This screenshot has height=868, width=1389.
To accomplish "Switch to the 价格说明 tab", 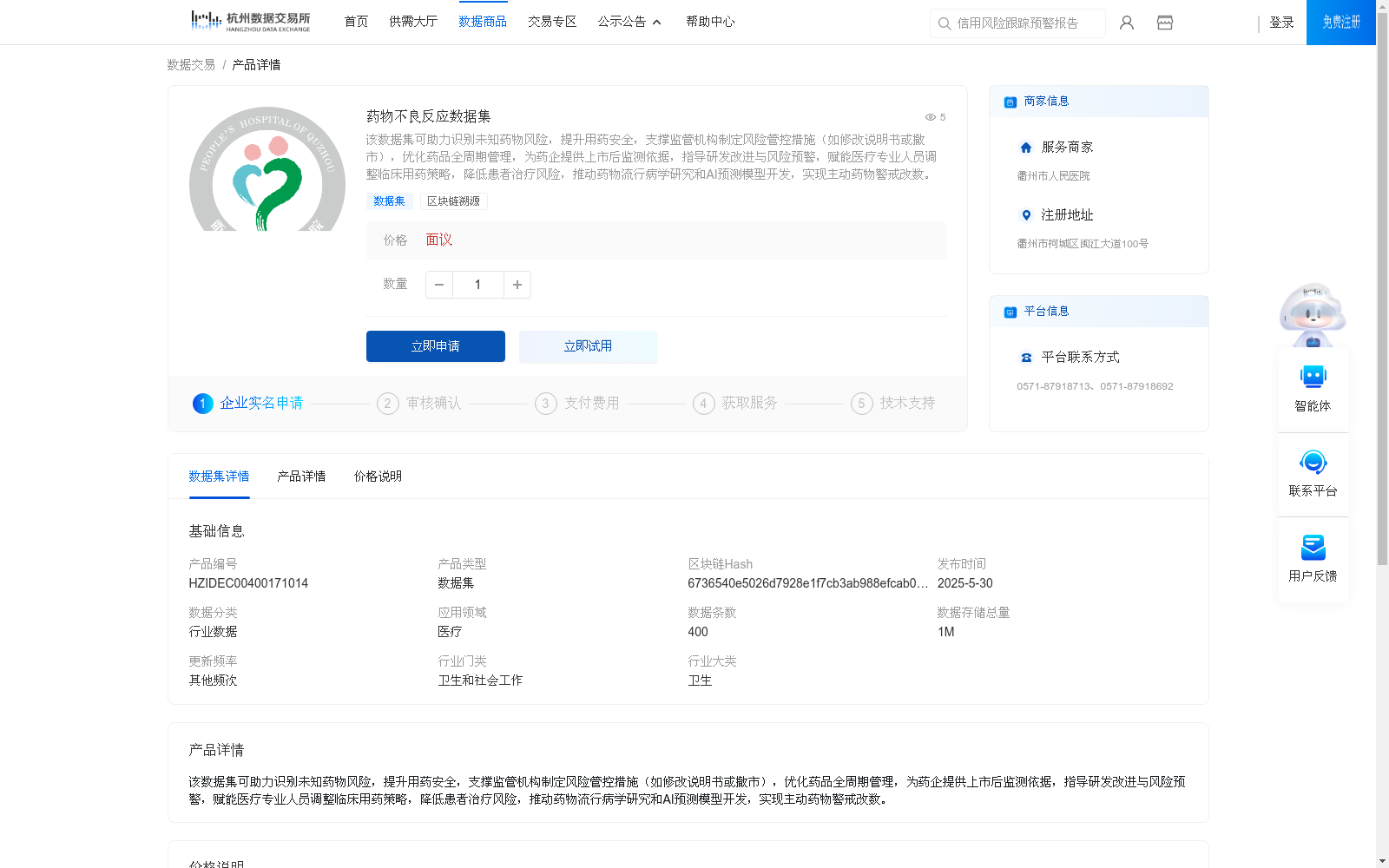I will tap(378, 477).
